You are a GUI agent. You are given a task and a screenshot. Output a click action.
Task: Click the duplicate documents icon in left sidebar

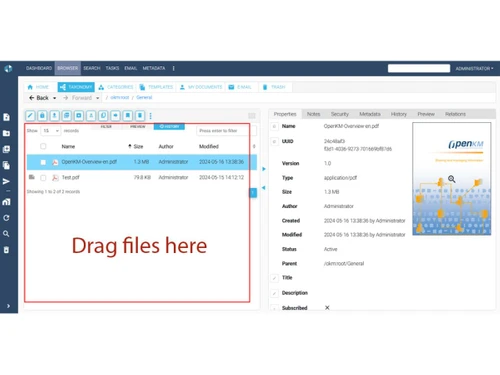click(x=6, y=165)
